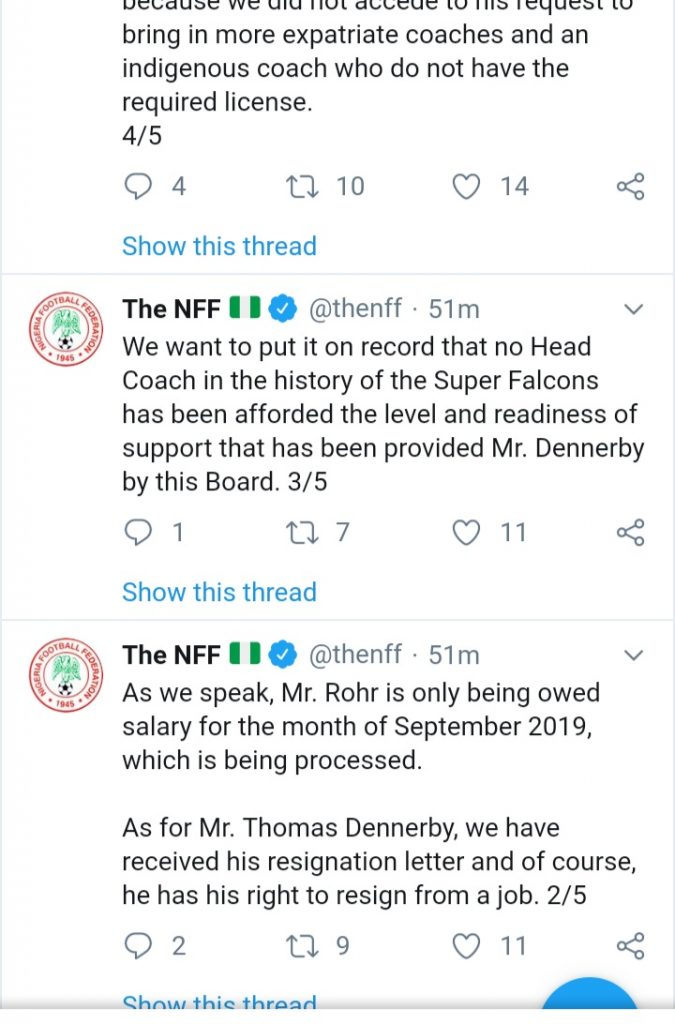Viewport: 675px width, 1024px height.
Task: Open the first Show this thread link
Action: point(219,246)
